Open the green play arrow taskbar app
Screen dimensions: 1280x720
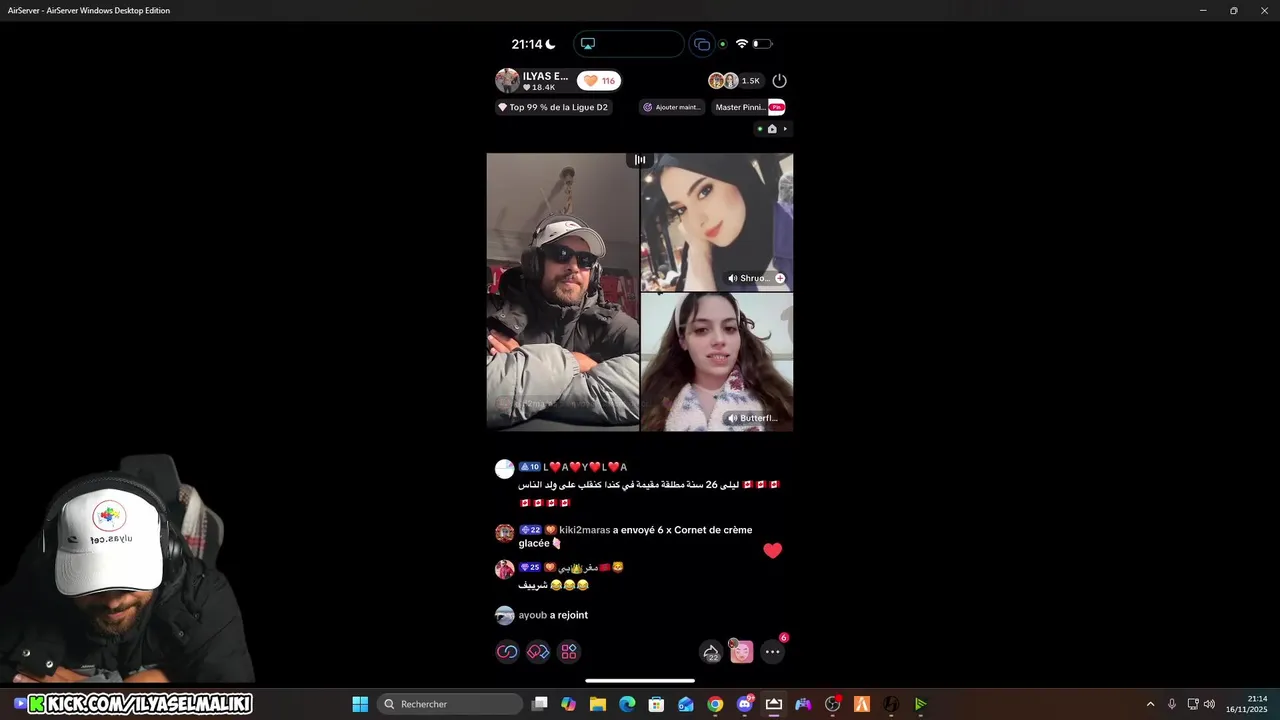click(921, 704)
